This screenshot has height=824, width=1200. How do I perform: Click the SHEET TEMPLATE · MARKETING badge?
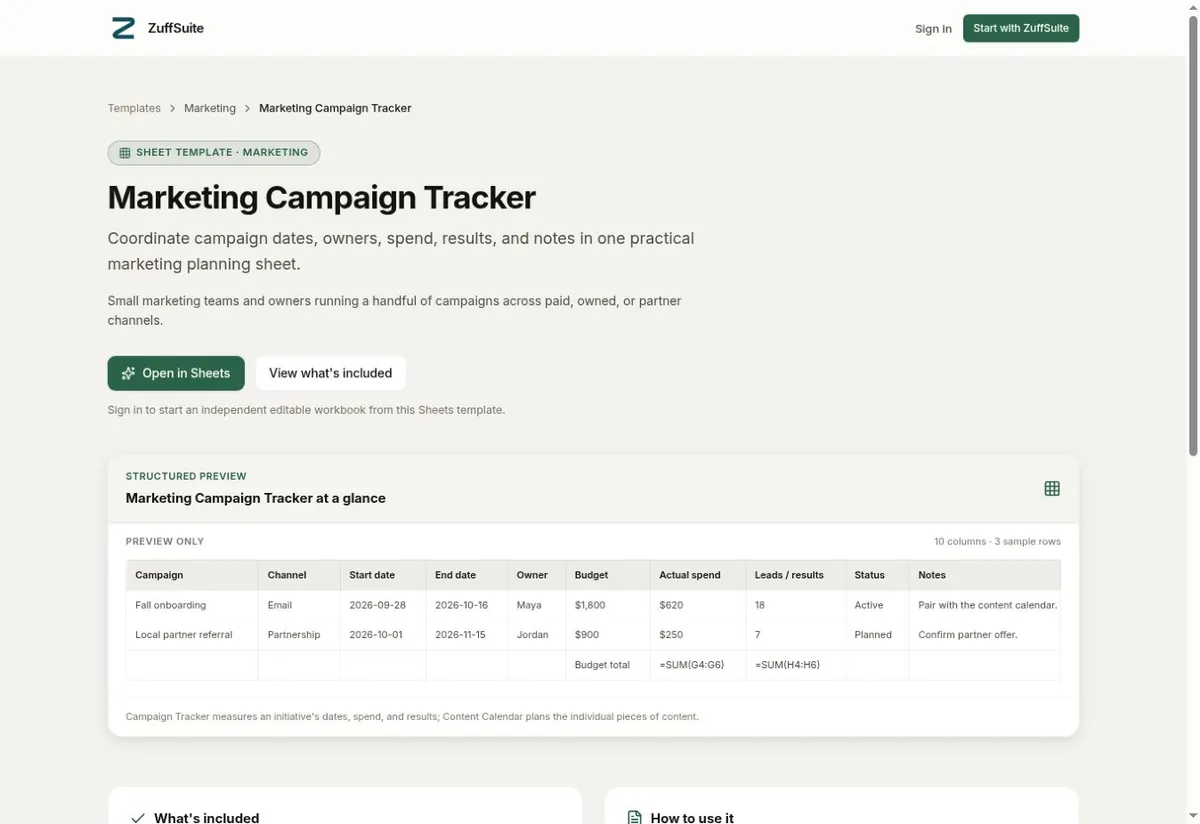(214, 153)
